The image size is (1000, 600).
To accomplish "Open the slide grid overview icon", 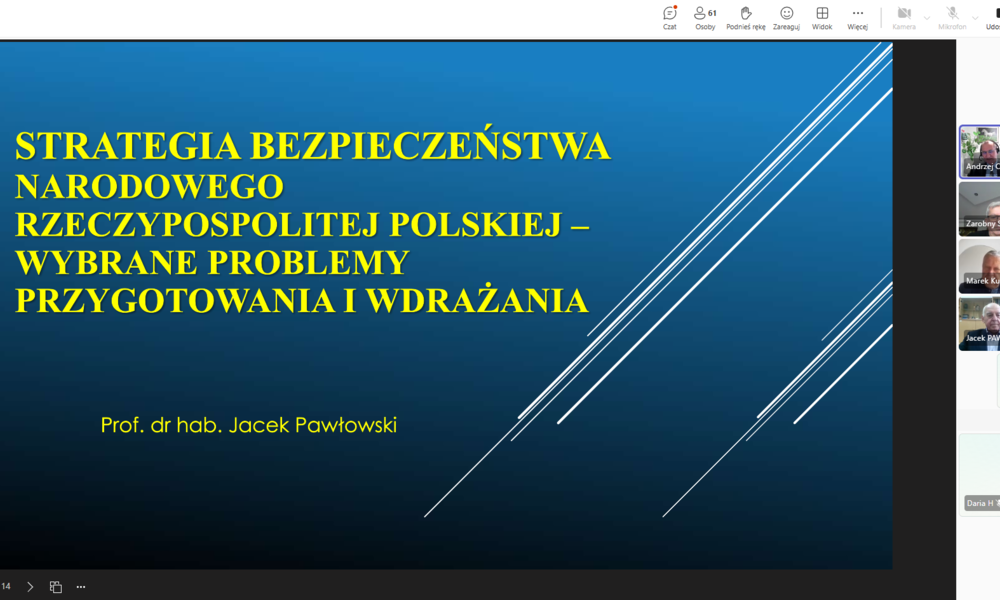I will (x=56, y=586).
